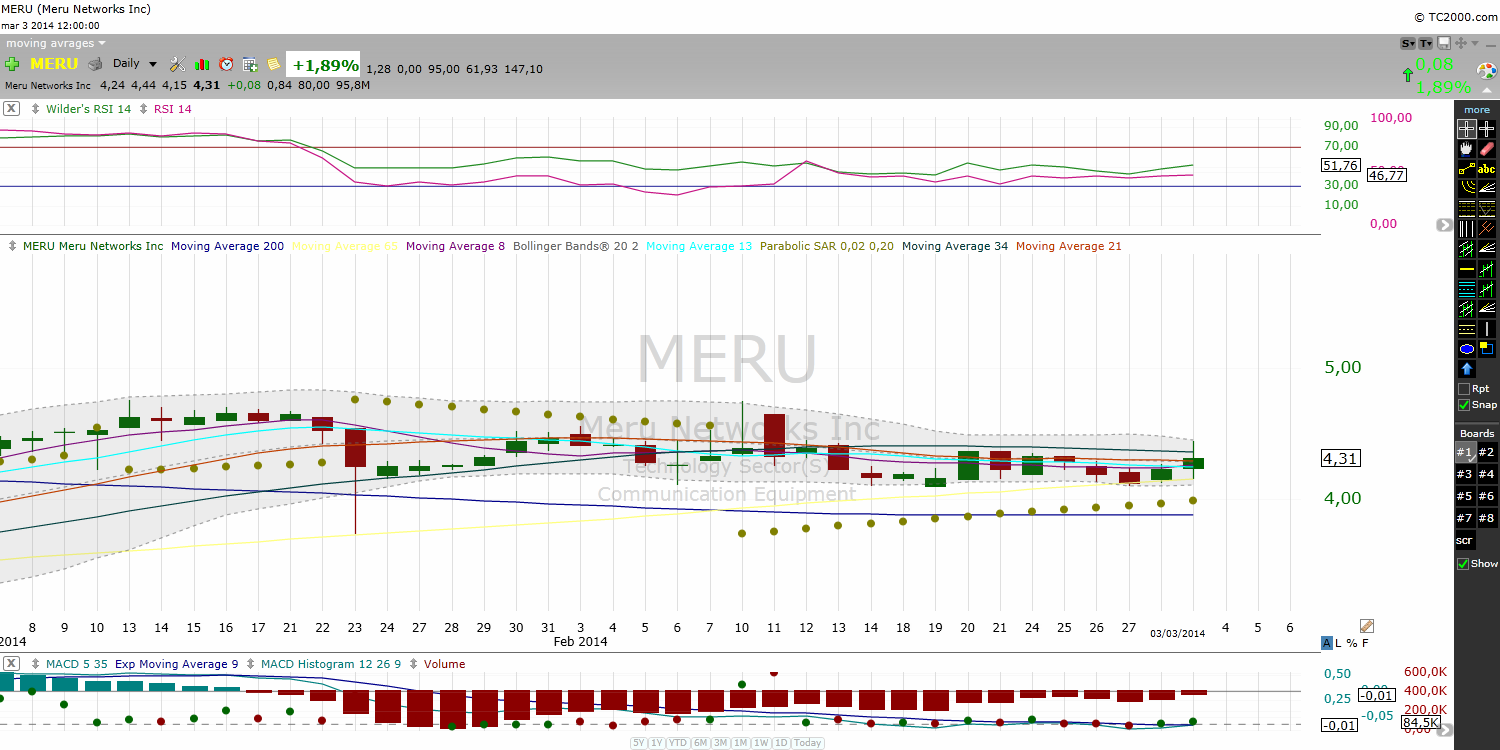Open the yellow note icon
This screenshot has height=750, width=1500.
(x=274, y=64)
